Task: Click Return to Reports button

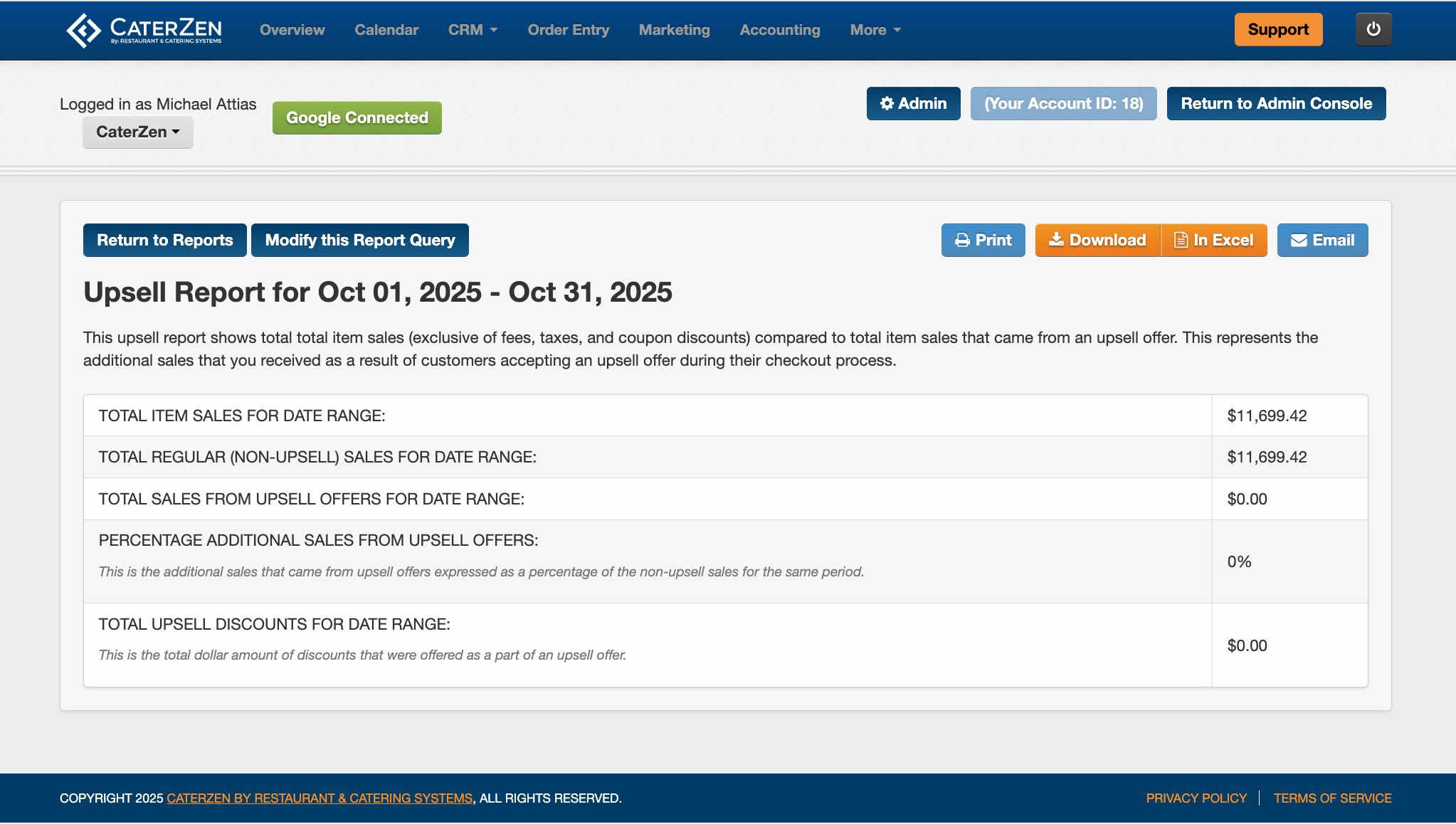Action: pyautogui.click(x=165, y=241)
